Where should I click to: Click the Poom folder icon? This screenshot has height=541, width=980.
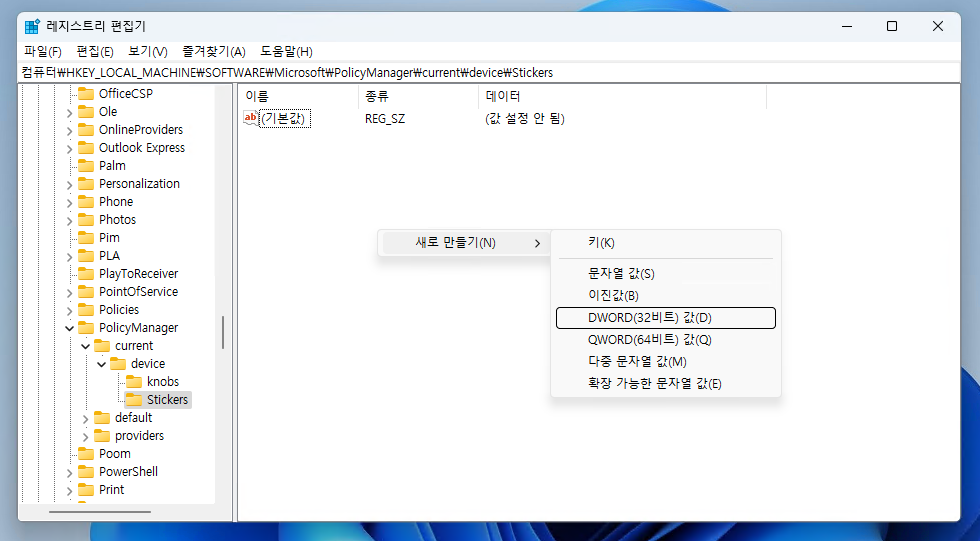coord(86,454)
